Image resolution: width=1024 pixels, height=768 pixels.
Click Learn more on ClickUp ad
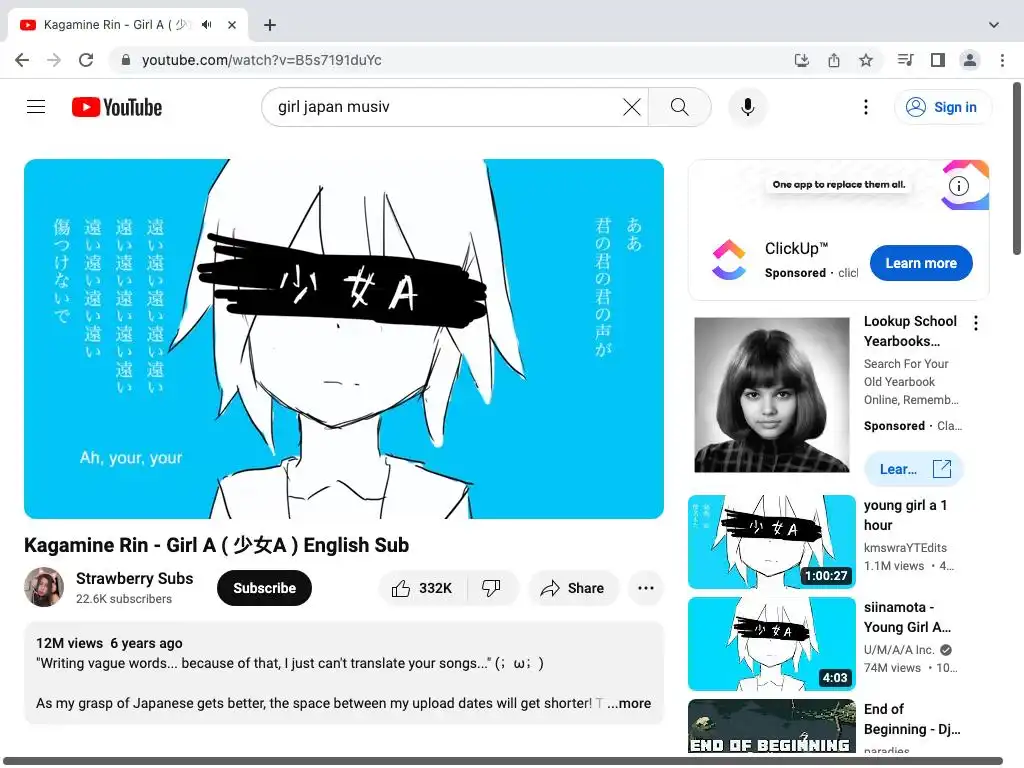pyautogui.click(x=921, y=263)
